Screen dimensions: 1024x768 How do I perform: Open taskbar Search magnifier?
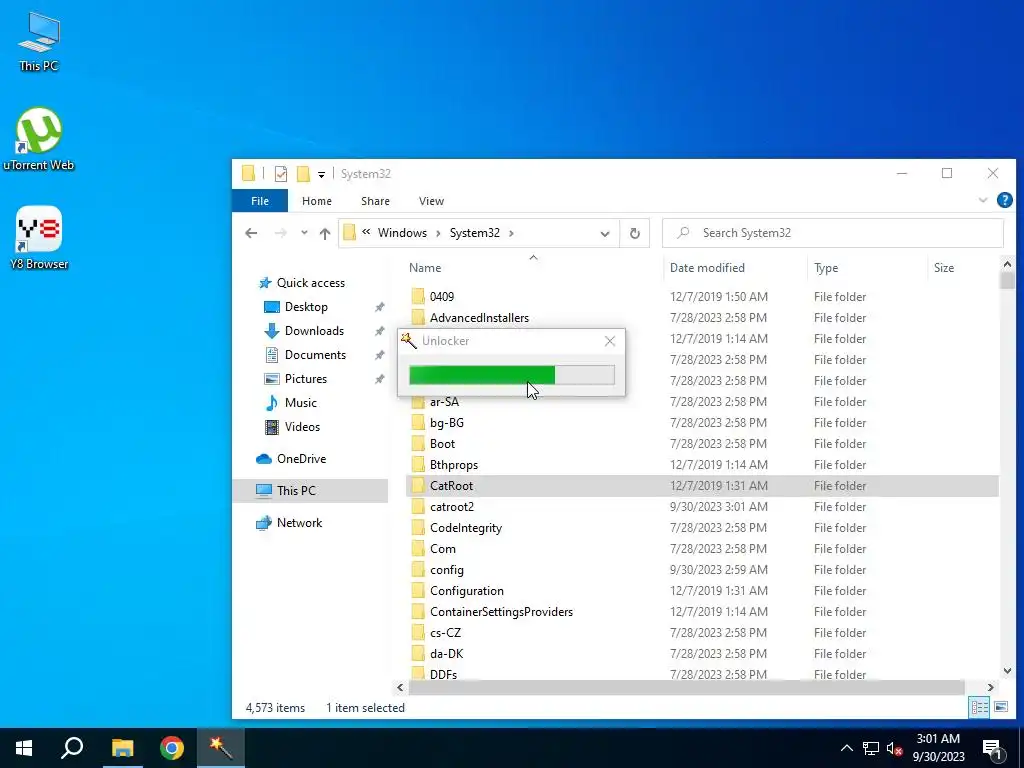pos(72,748)
